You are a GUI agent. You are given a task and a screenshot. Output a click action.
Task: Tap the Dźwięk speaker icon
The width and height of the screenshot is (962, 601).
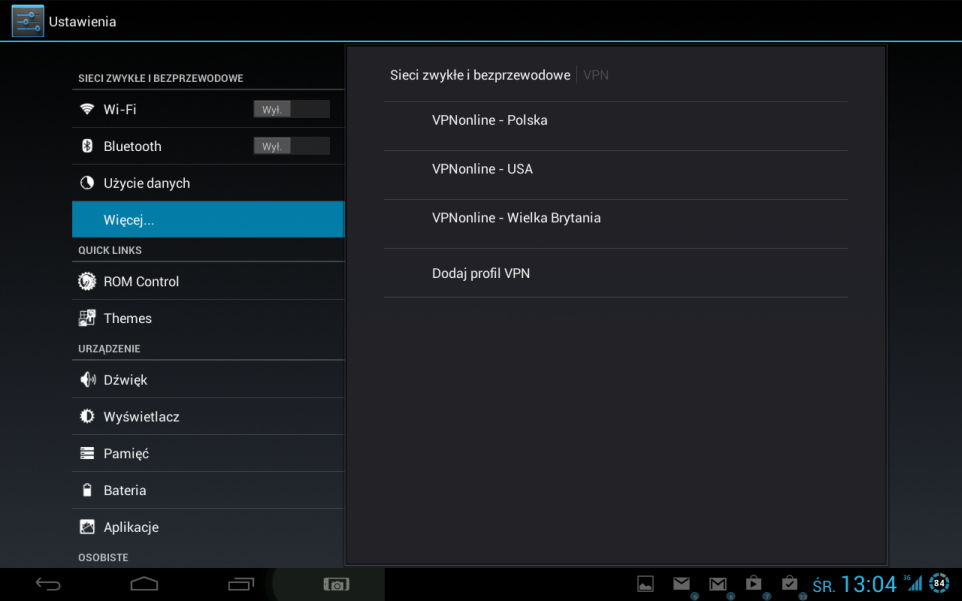88,380
